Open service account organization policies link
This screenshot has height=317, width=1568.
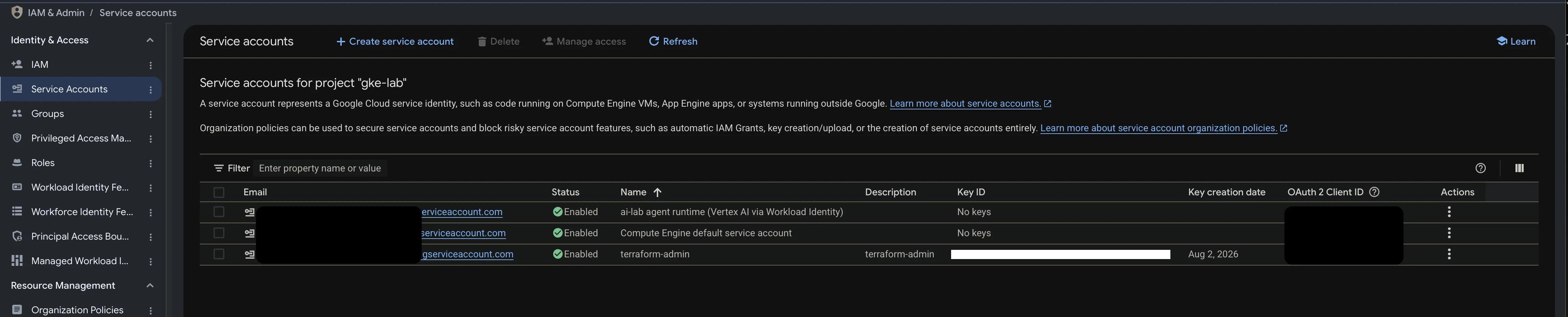point(1158,128)
